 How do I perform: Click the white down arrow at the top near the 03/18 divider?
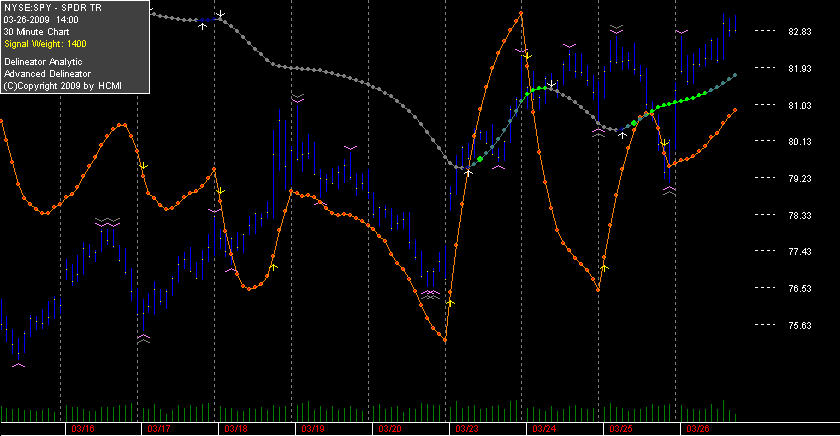(220, 14)
